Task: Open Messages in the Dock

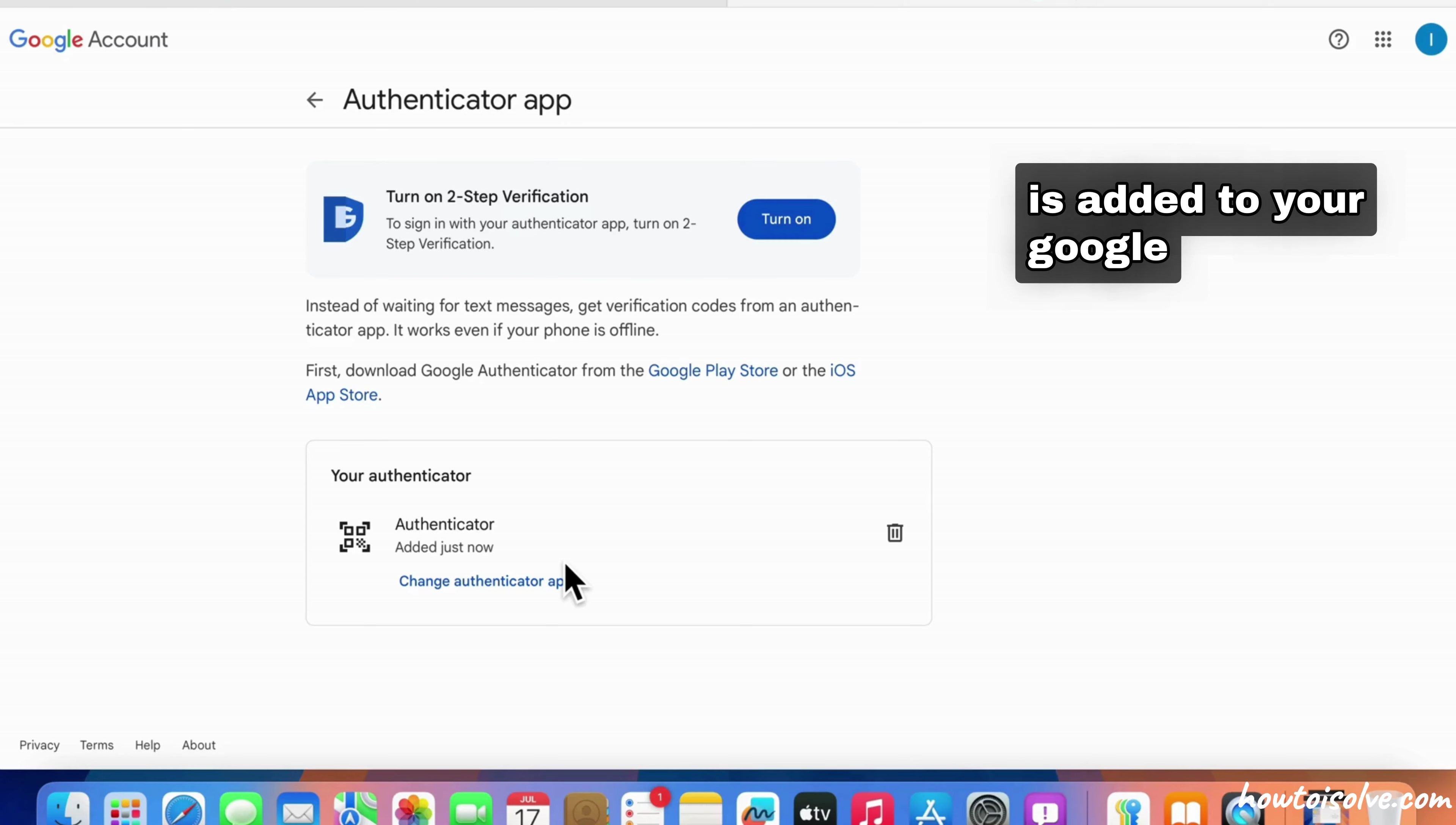Action: coord(241,809)
